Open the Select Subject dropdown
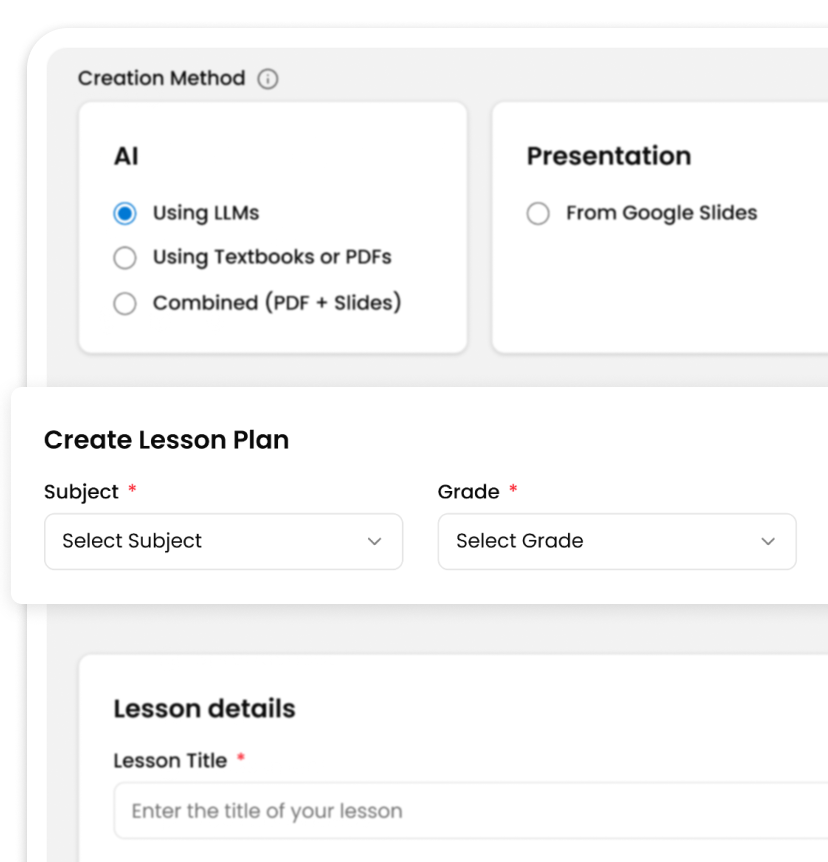828x862 pixels. tap(223, 541)
